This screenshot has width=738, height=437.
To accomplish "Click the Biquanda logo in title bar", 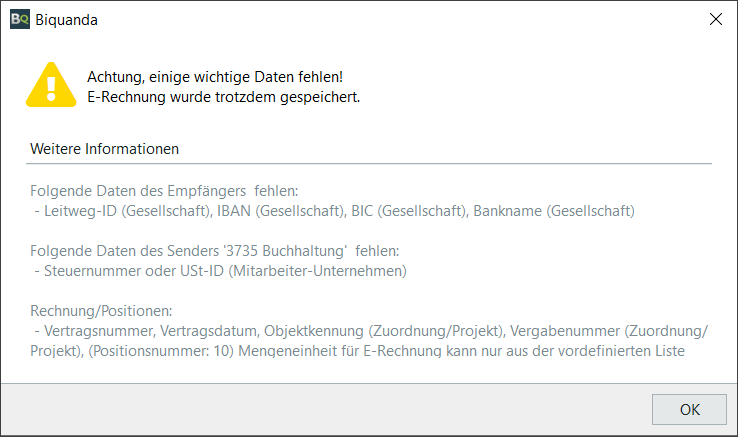I will coord(20,19).
